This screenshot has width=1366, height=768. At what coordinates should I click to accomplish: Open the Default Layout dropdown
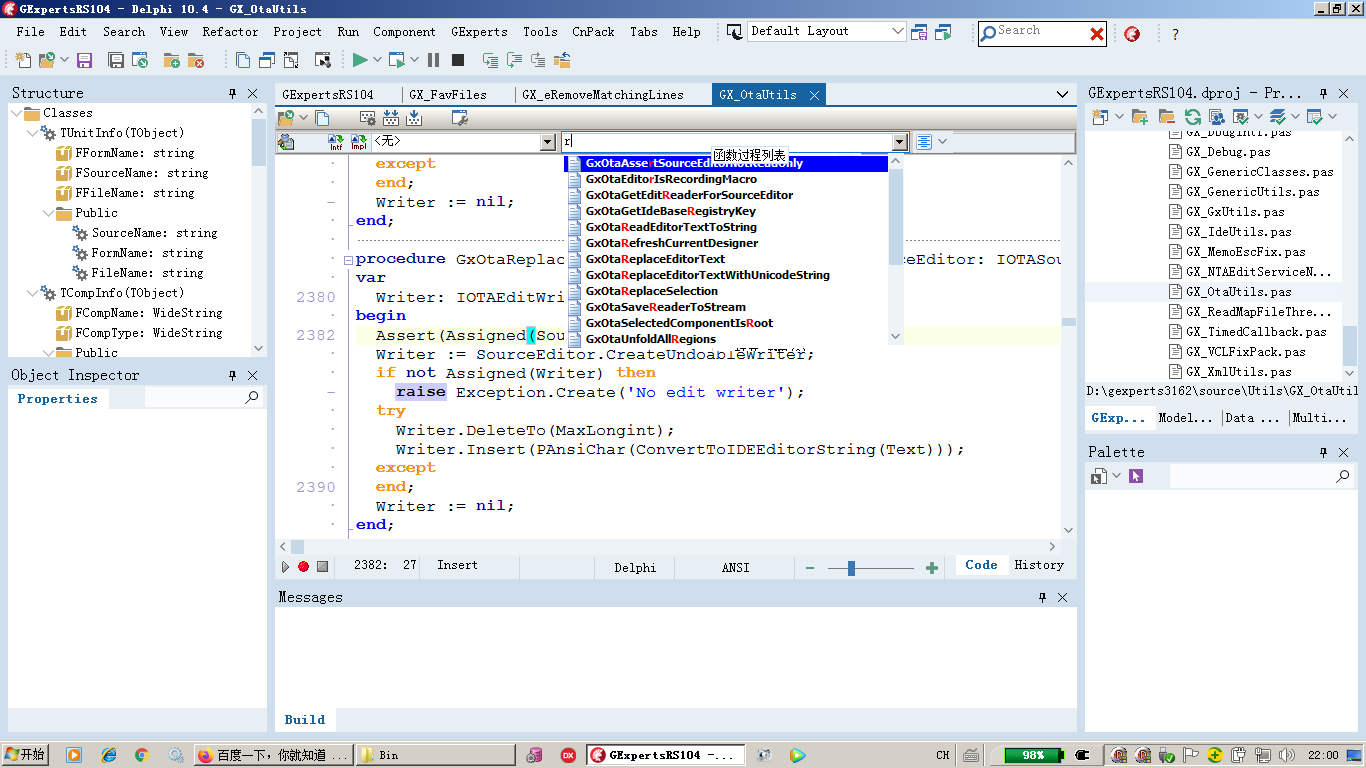pyautogui.click(x=897, y=32)
